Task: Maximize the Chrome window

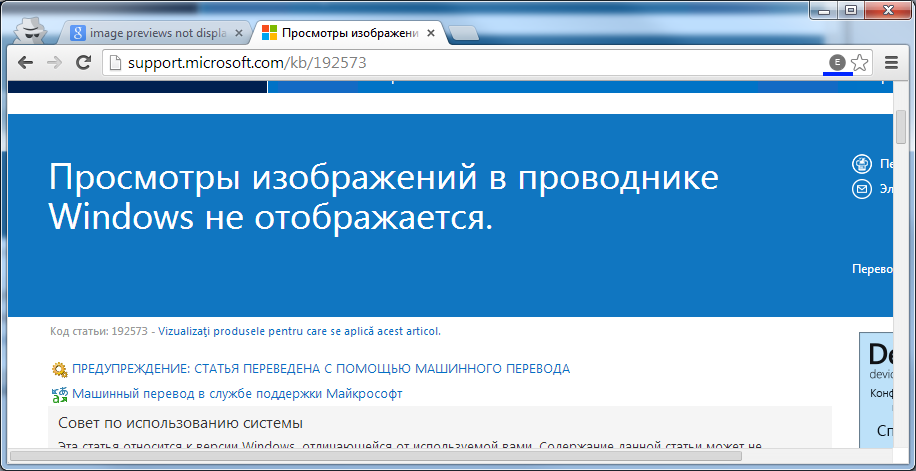Action: point(851,10)
